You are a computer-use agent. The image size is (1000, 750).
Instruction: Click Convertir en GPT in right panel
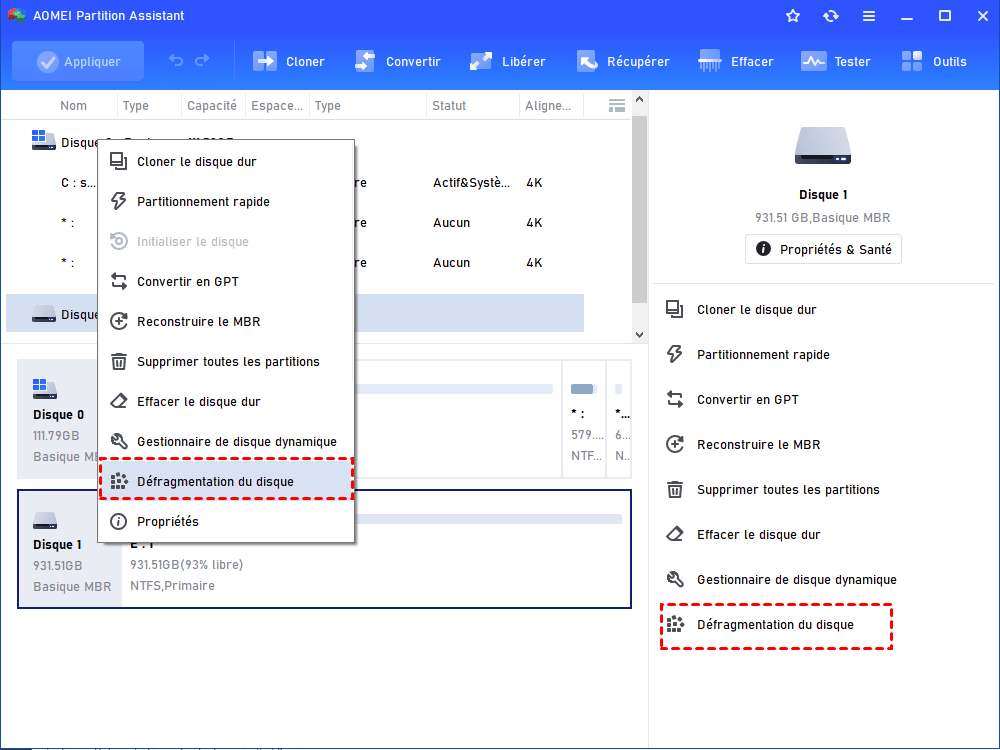pyautogui.click(x=747, y=400)
